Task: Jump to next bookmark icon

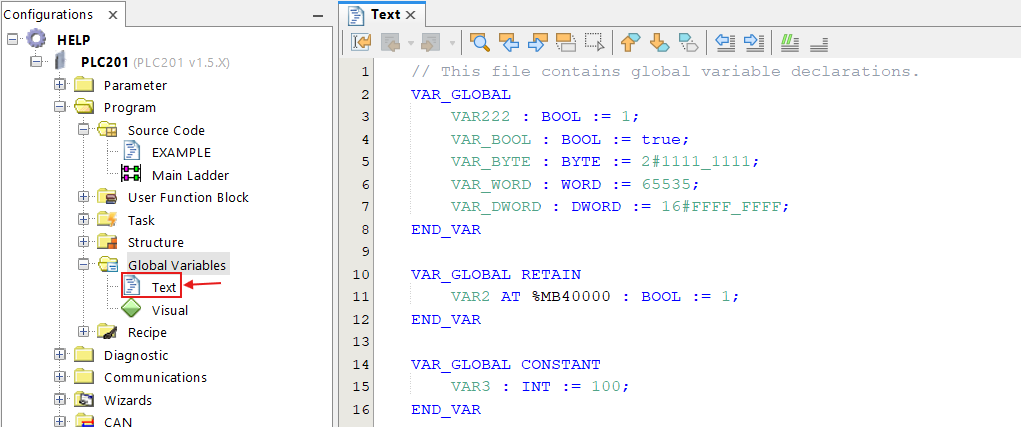Action: tap(658, 42)
